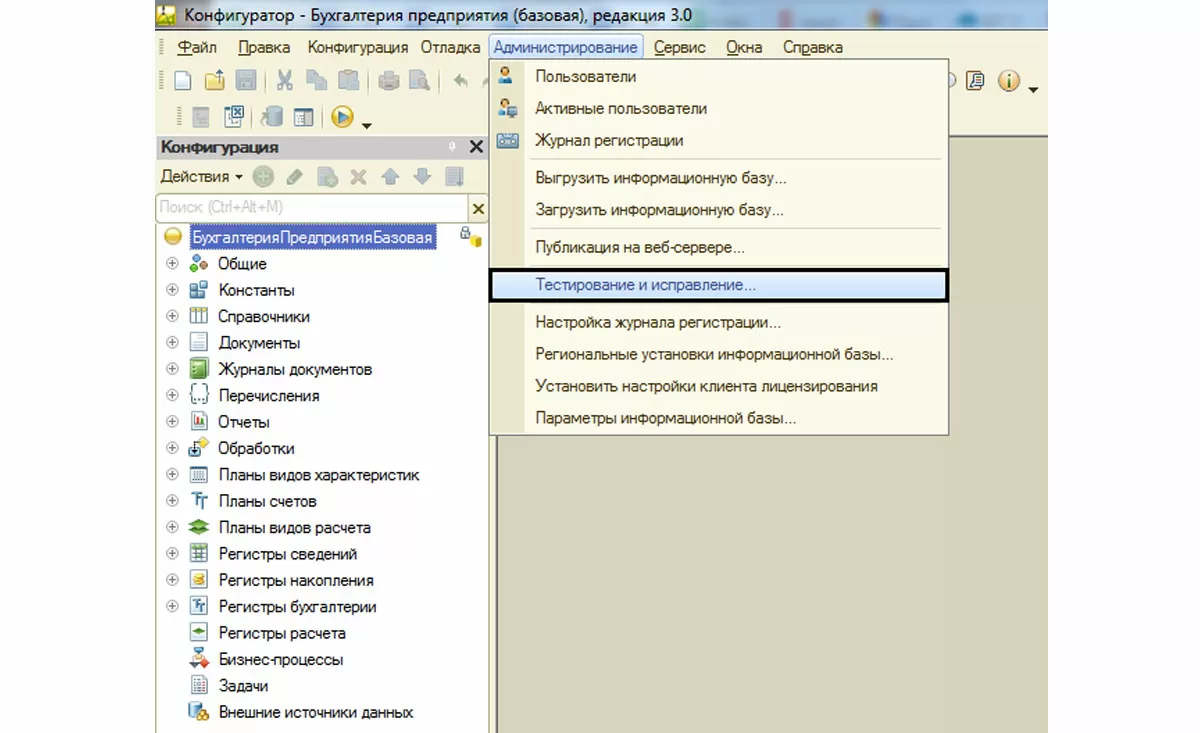This screenshot has height=733, width=1200.
Task: Pin the Конфигурация panel with pin icon
Action: click(x=451, y=147)
